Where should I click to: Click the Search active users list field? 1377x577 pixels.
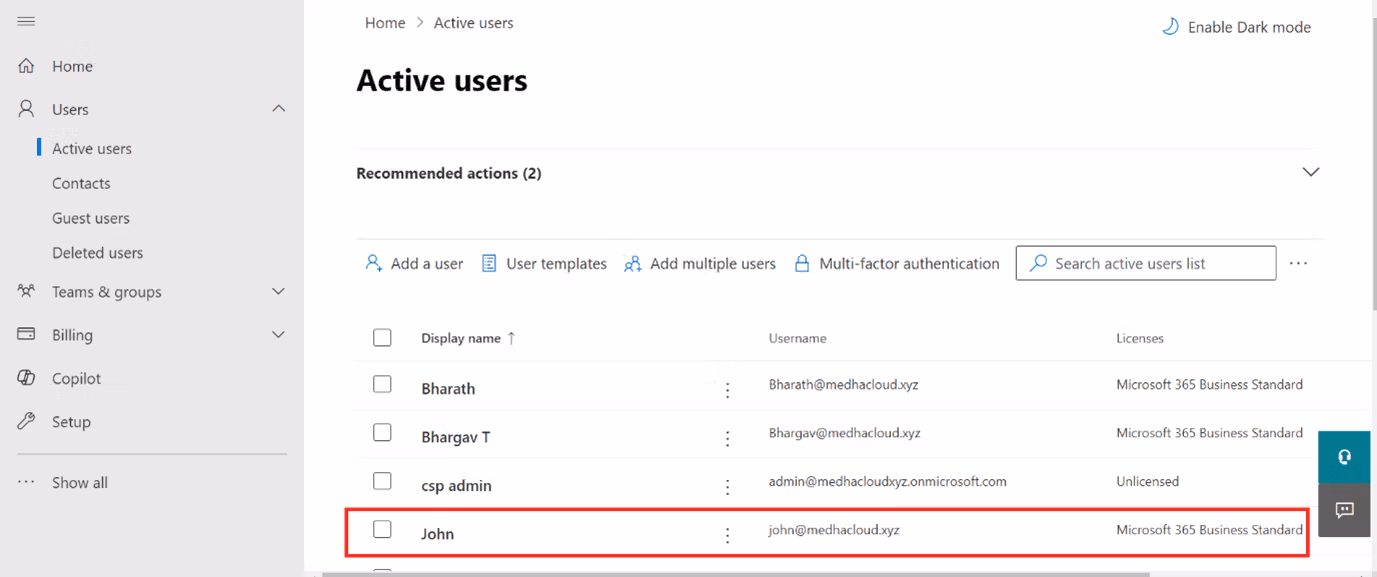1145,263
